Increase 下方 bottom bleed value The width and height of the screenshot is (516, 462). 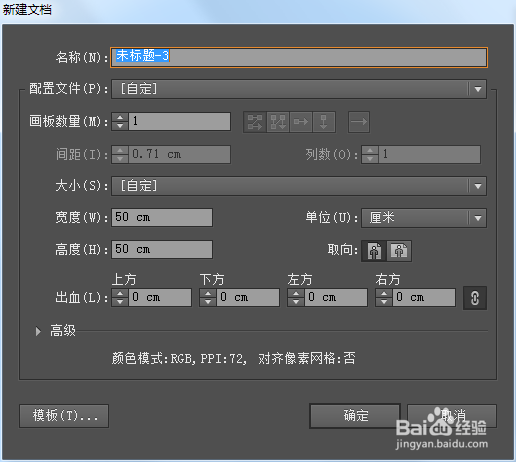[x=208, y=293]
